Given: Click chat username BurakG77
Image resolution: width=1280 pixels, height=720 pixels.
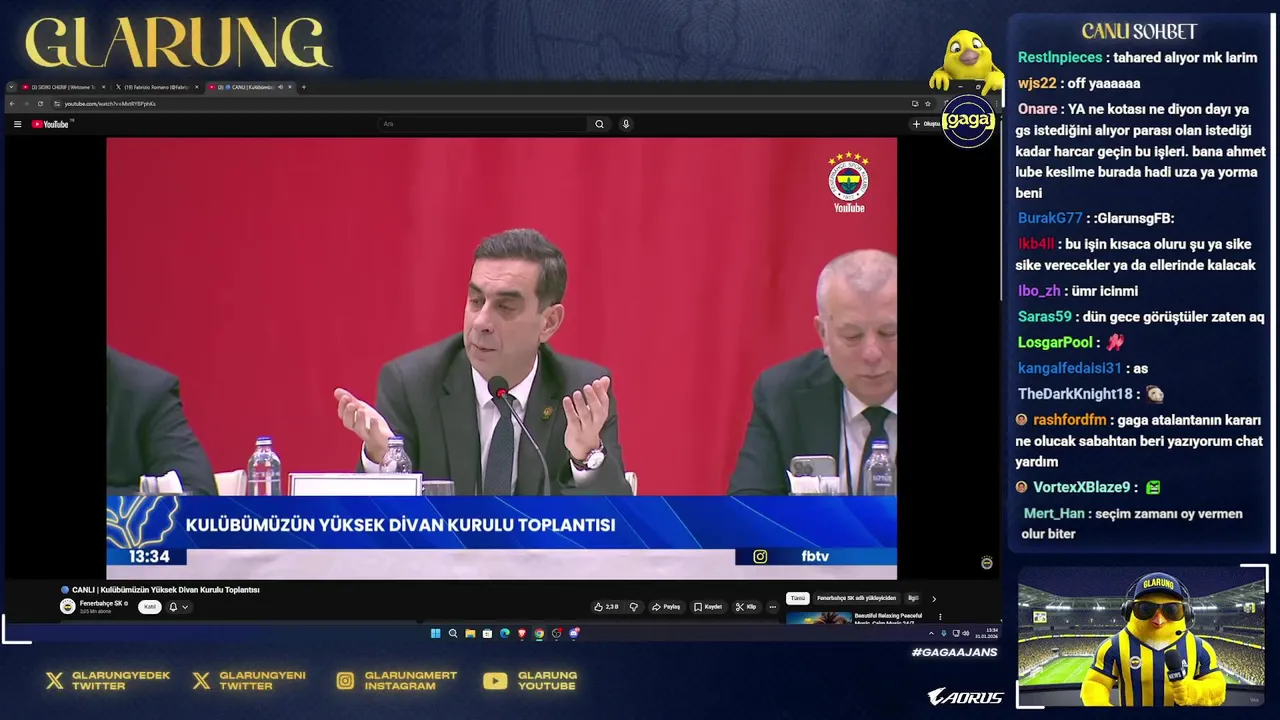Looking at the screenshot, I should [x=1050, y=218].
